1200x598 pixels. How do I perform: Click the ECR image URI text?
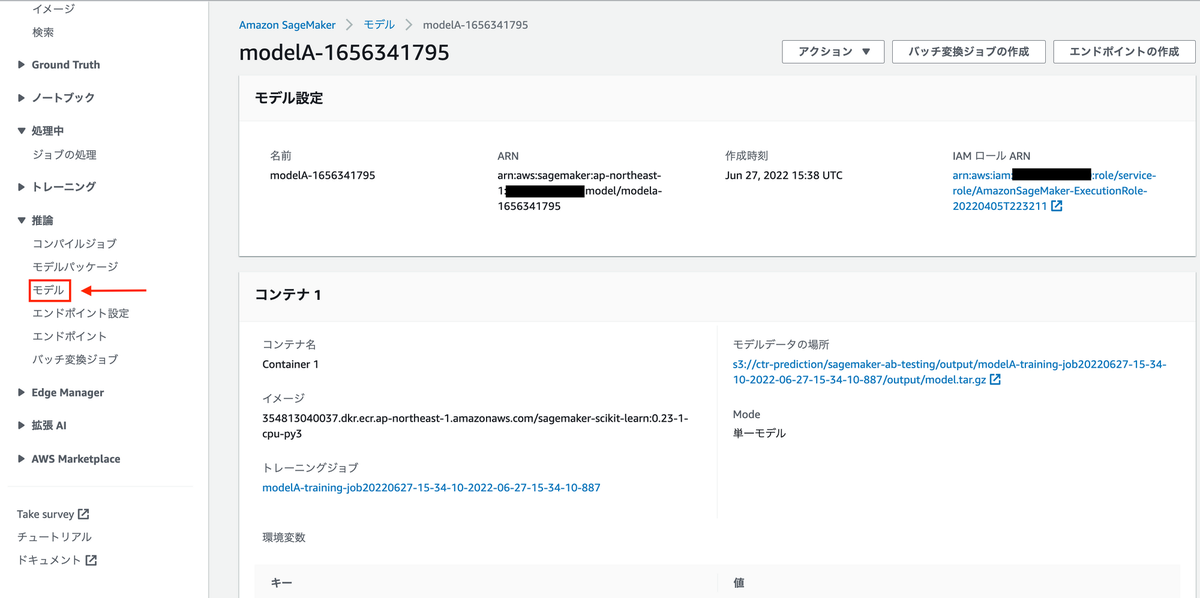click(475, 426)
